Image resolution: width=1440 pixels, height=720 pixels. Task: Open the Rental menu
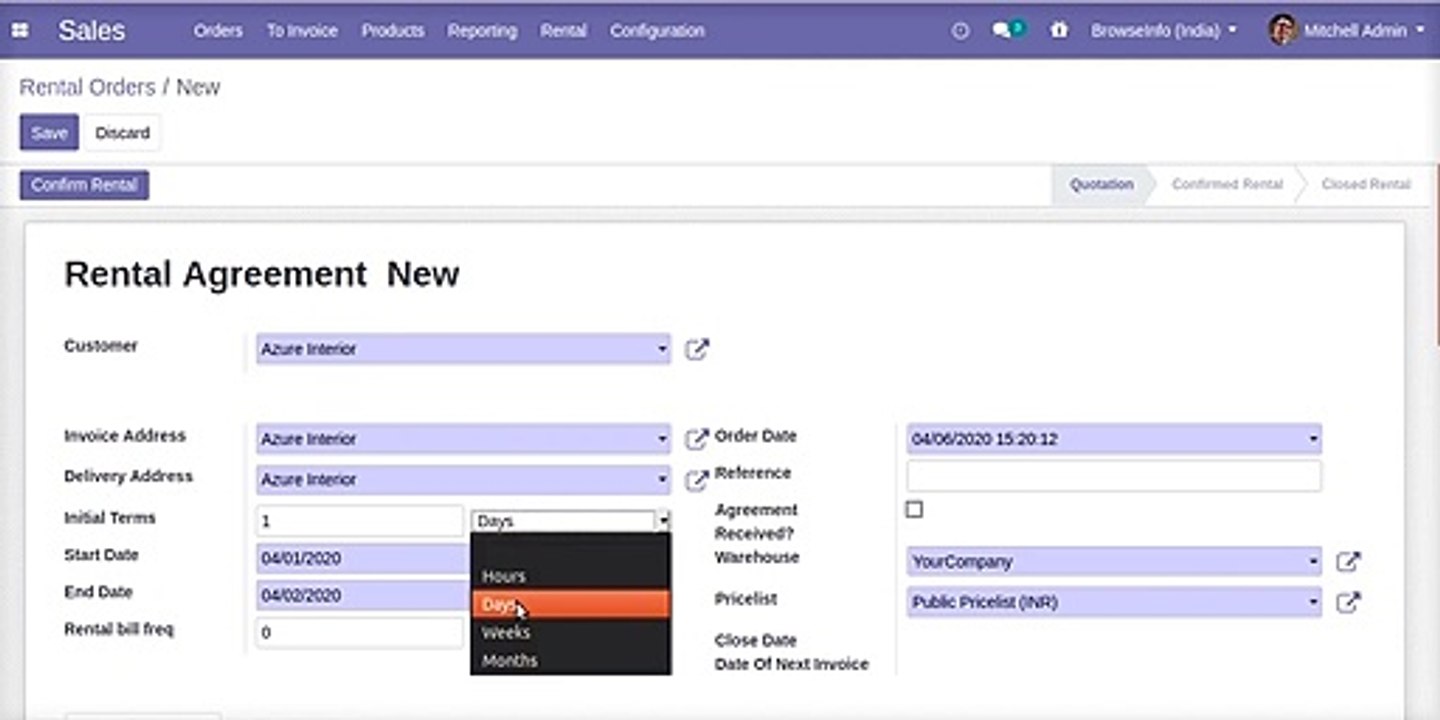pos(564,31)
